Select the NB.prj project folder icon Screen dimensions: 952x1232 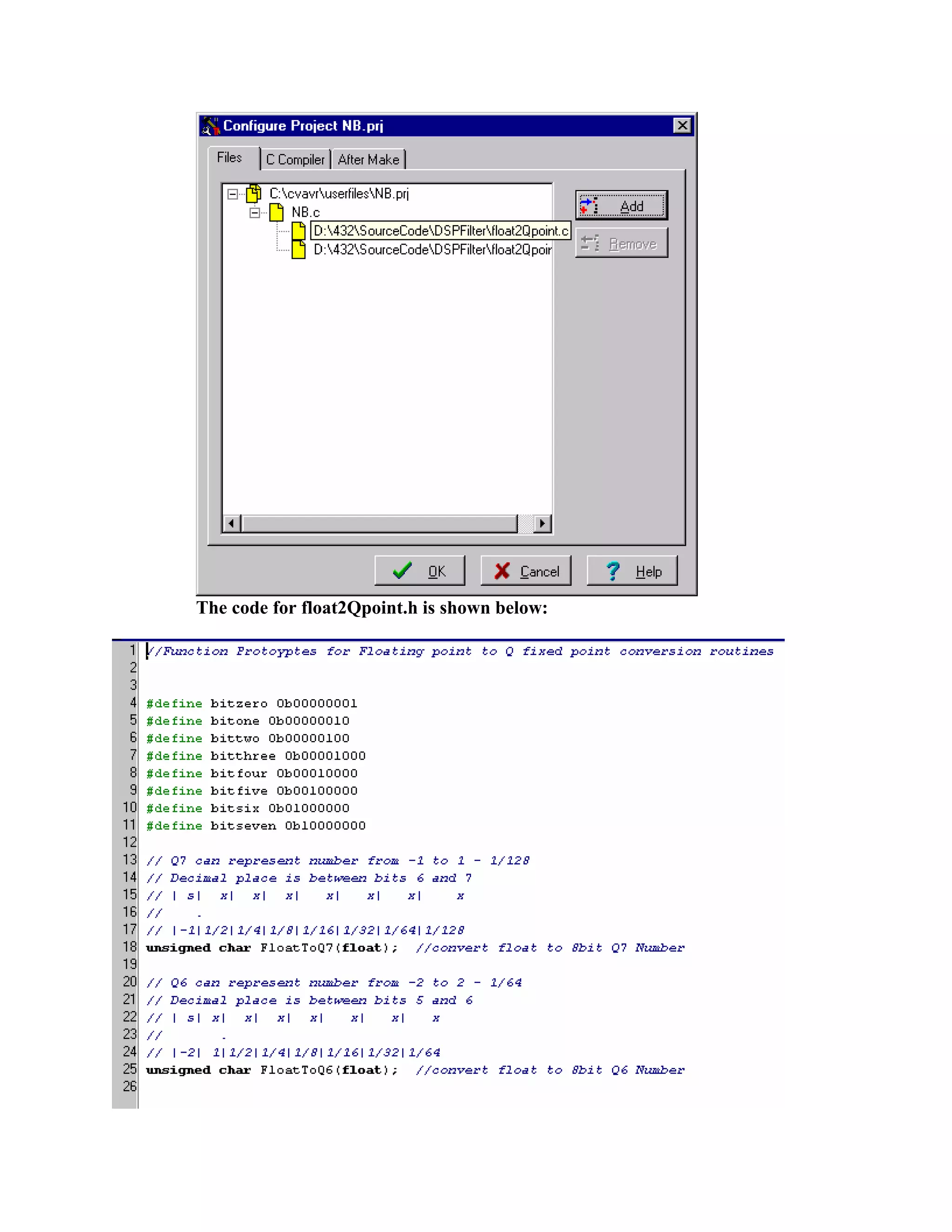(x=254, y=193)
